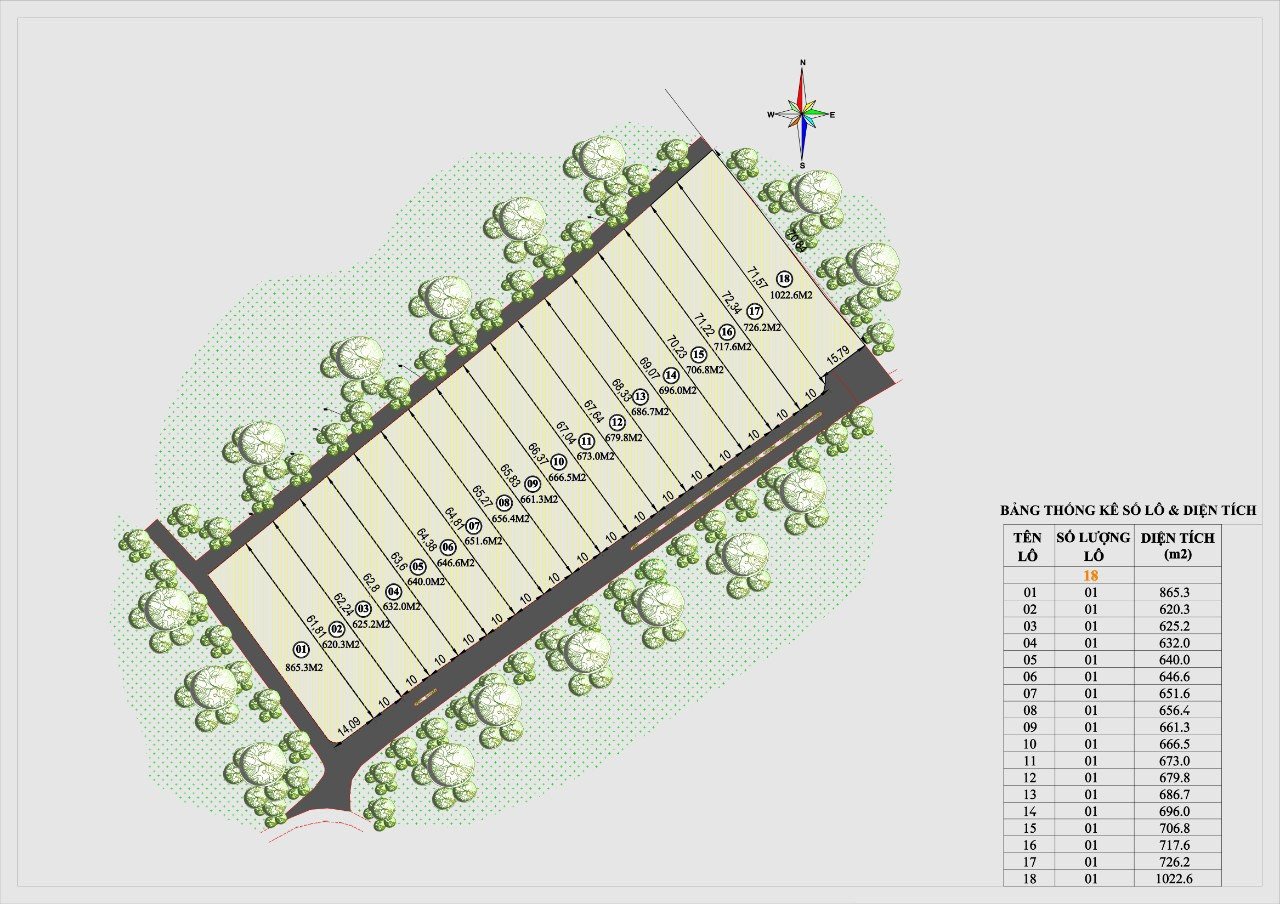Viewport: 1280px width, 904px height.
Task: Select circled lot marker 02 on the map
Action: (337, 630)
